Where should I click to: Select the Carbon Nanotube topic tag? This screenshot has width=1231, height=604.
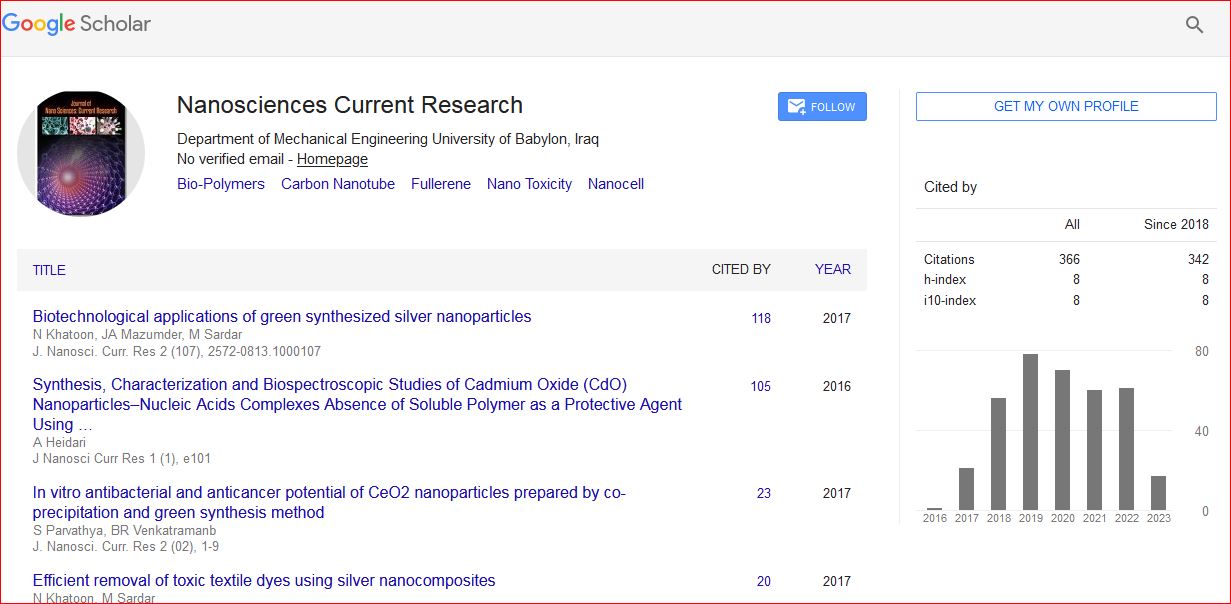tap(338, 184)
